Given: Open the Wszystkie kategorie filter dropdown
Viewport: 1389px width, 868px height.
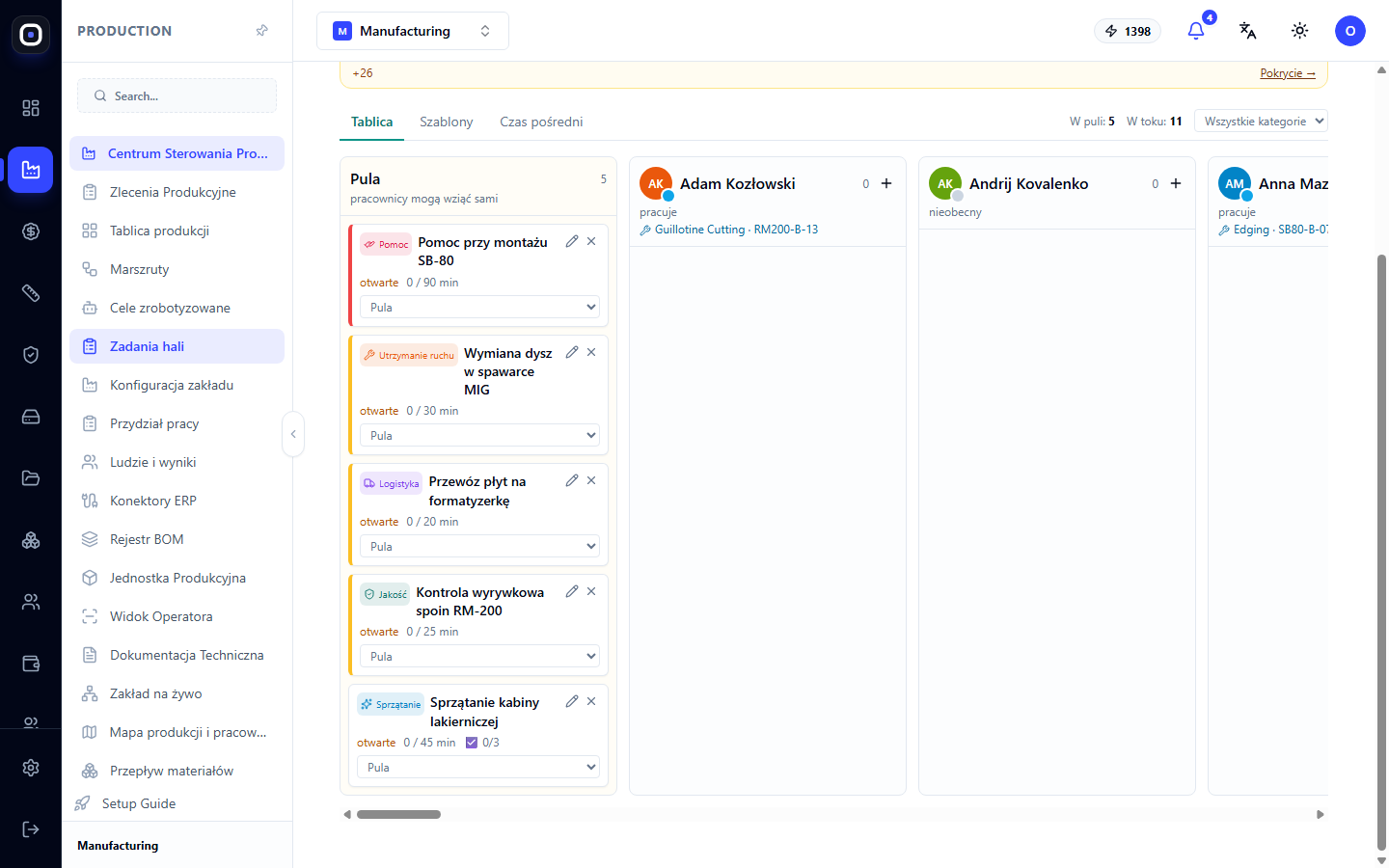Looking at the screenshot, I should click(1262, 121).
